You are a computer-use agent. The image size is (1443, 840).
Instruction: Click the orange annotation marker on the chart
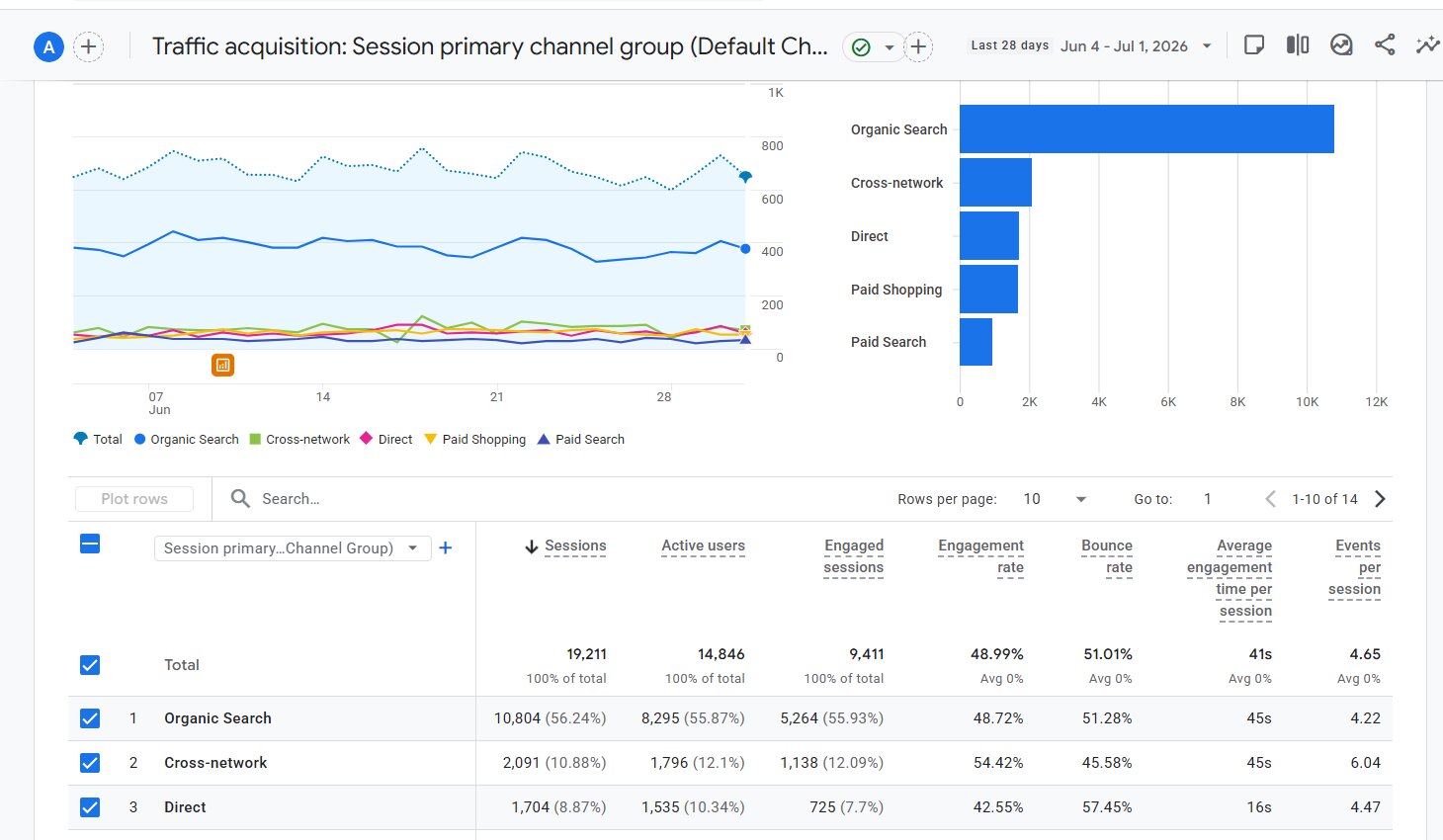223,366
